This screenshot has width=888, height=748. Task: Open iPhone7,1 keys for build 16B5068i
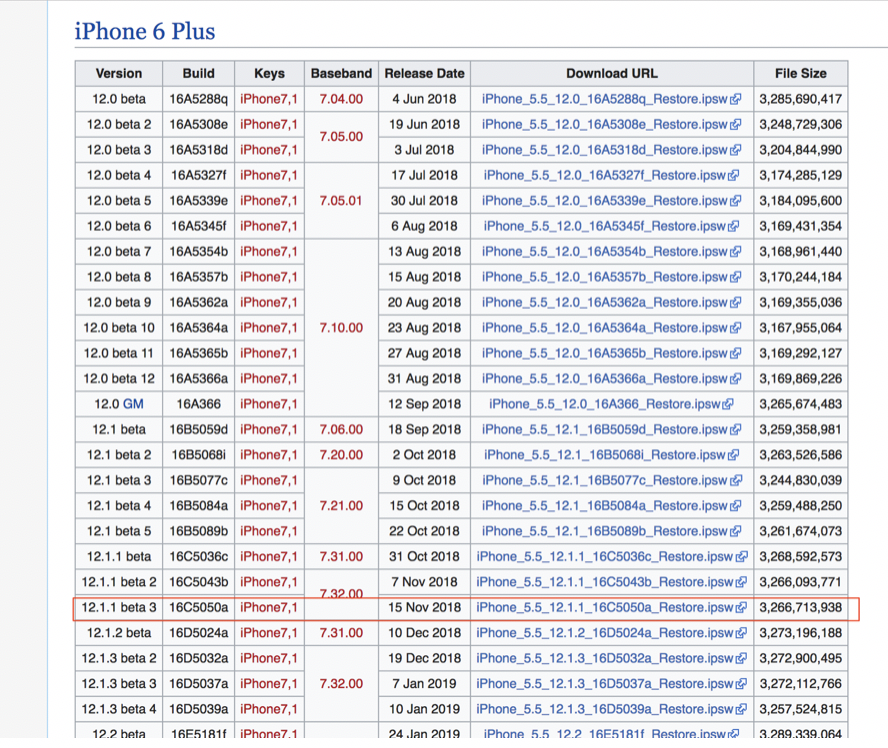tap(268, 455)
